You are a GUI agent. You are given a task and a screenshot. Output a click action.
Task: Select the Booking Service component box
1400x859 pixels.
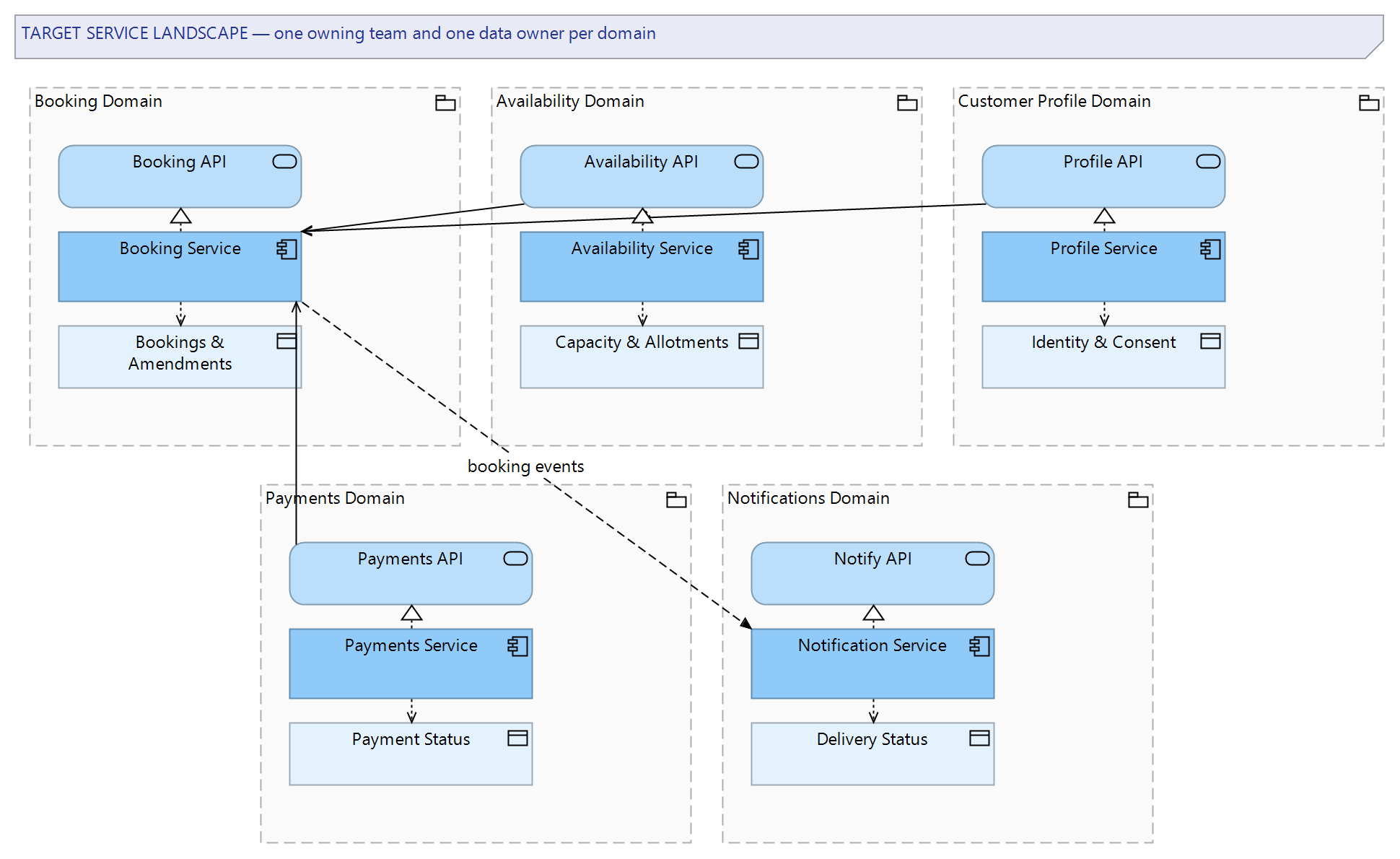pyautogui.click(x=180, y=266)
